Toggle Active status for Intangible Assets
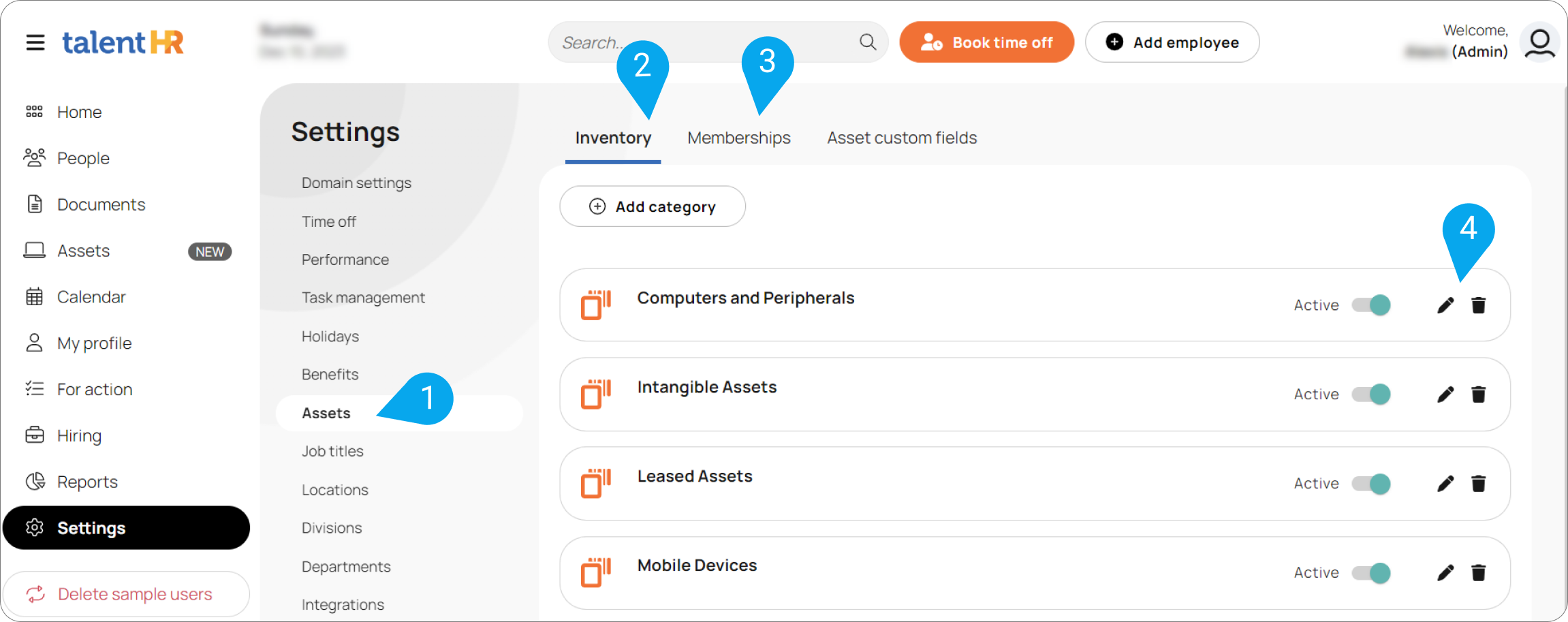Image resolution: width=1568 pixels, height=622 pixels. [1372, 394]
